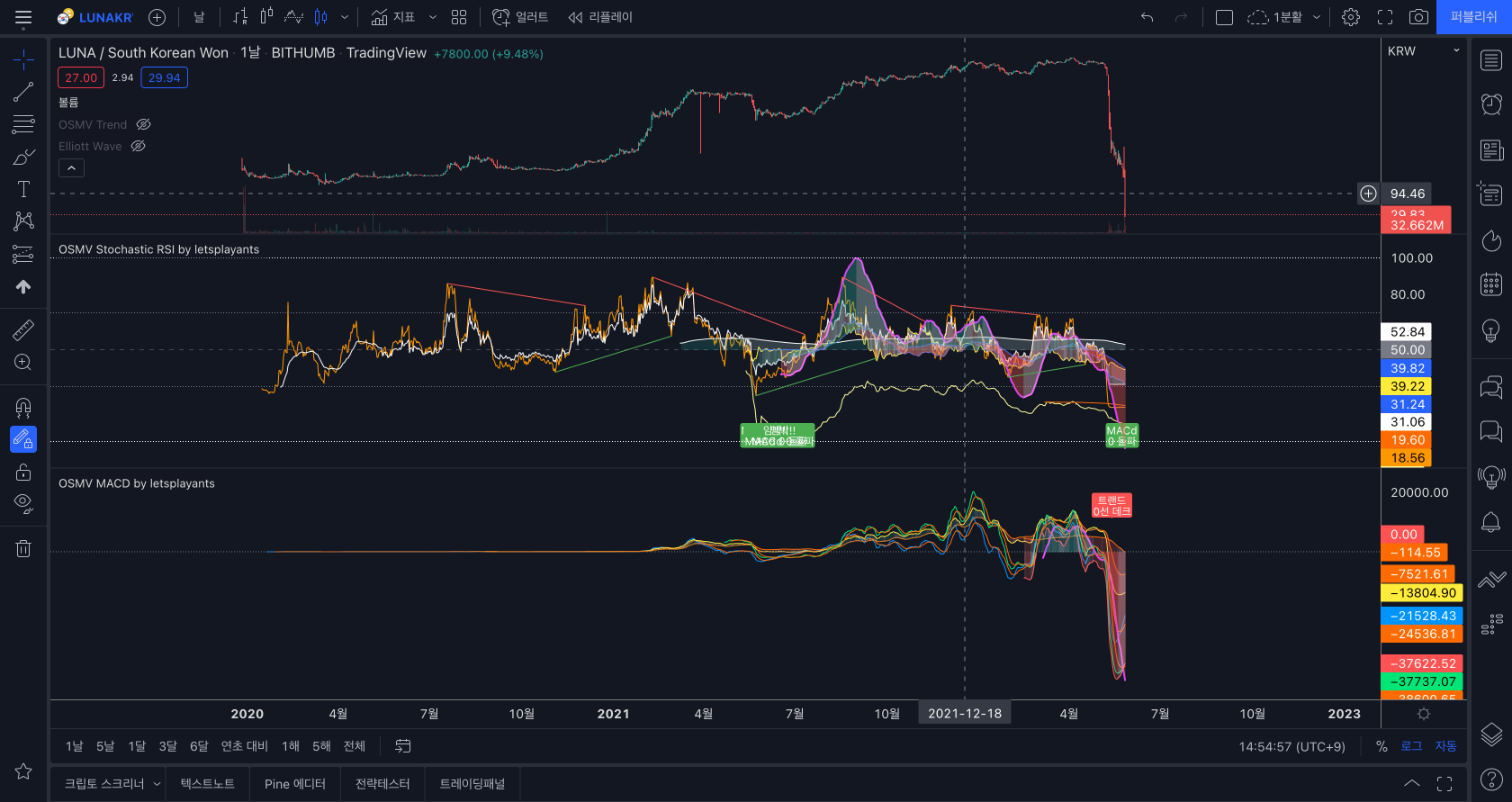Toggle percent scale '%'
1512x802 pixels.
pyautogui.click(x=1381, y=746)
